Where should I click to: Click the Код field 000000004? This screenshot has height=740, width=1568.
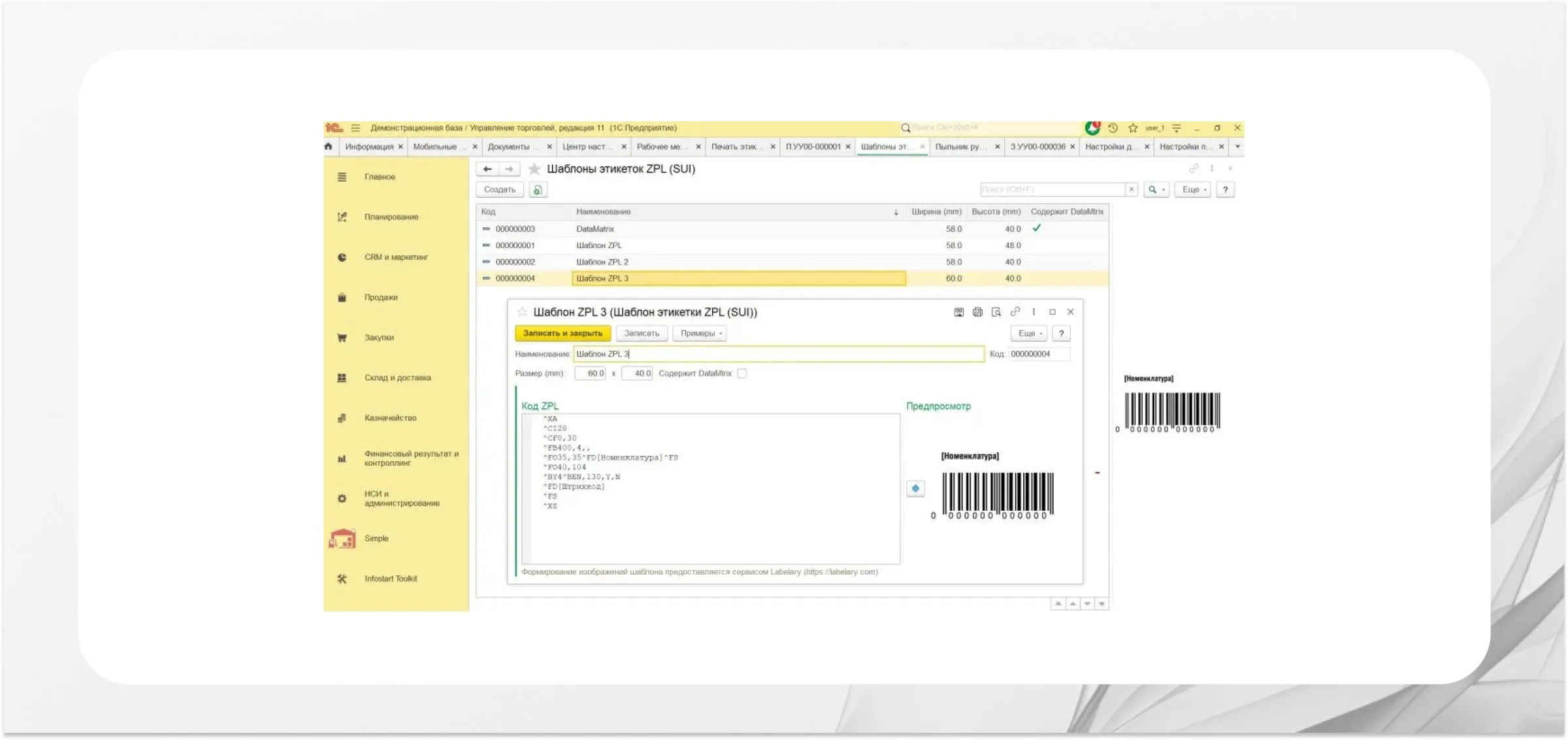click(1039, 354)
